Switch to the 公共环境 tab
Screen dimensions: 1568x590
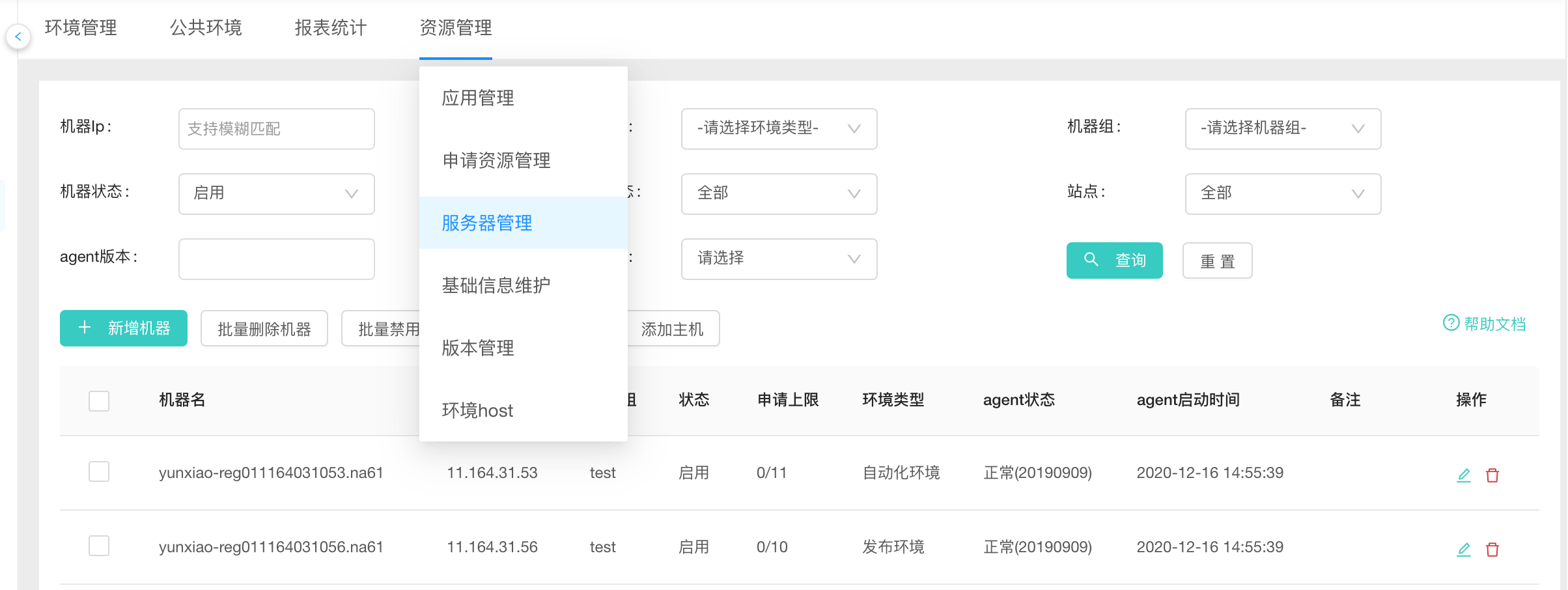click(206, 28)
